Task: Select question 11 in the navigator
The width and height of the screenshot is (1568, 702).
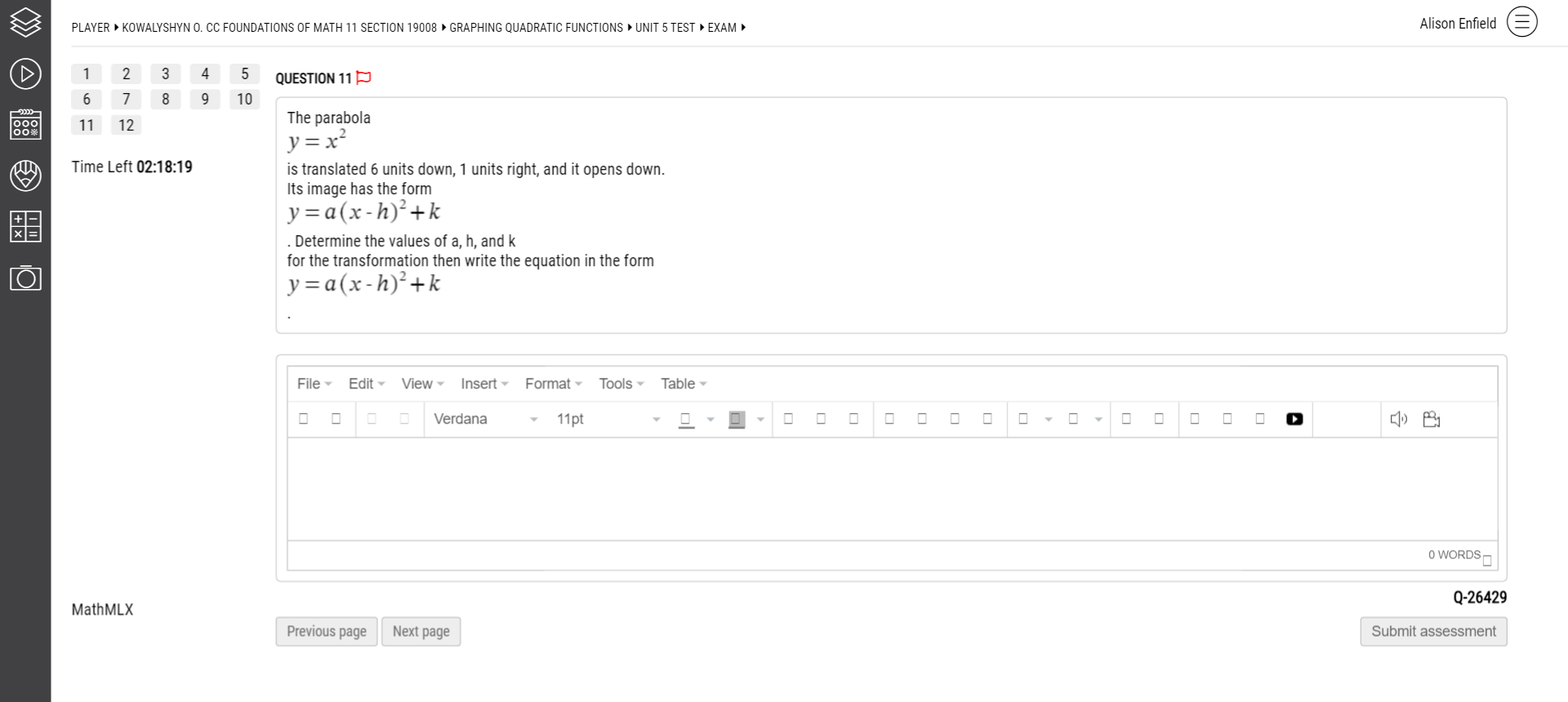Action: pyautogui.click(x=87, y=125)
